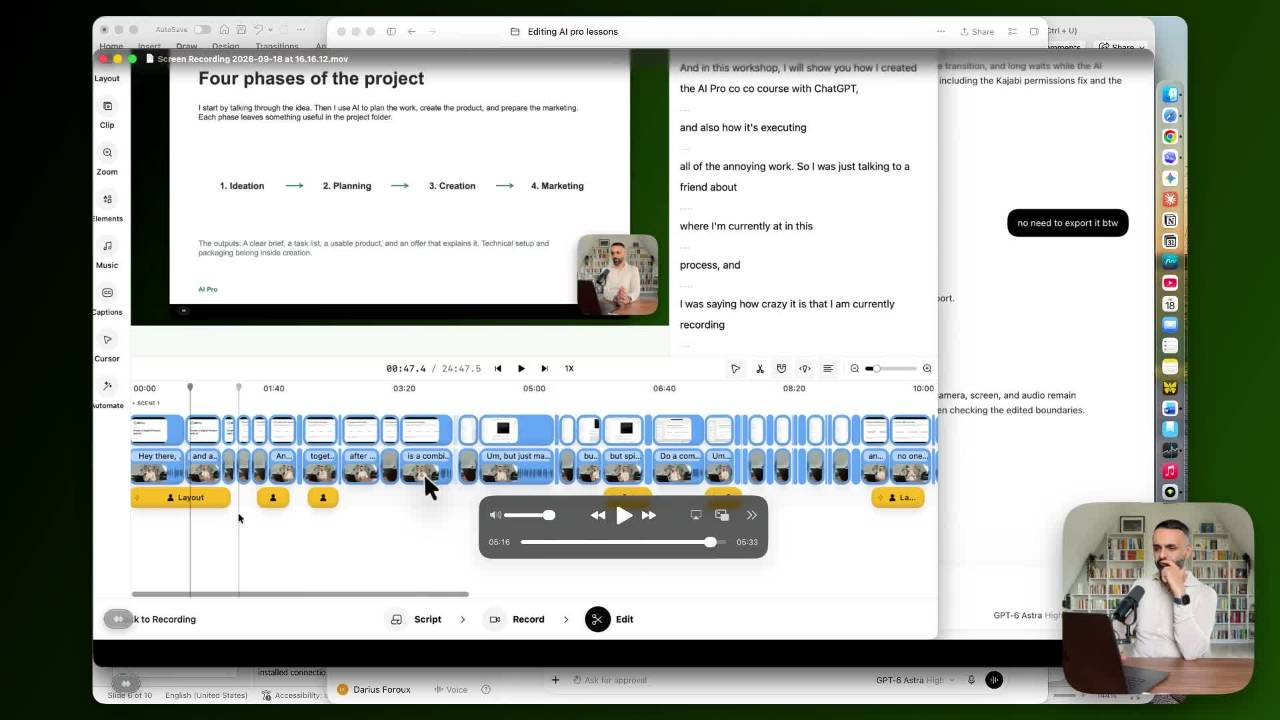
Task: Mute via the player overlay speaker icon
Action: pos(495,515)
